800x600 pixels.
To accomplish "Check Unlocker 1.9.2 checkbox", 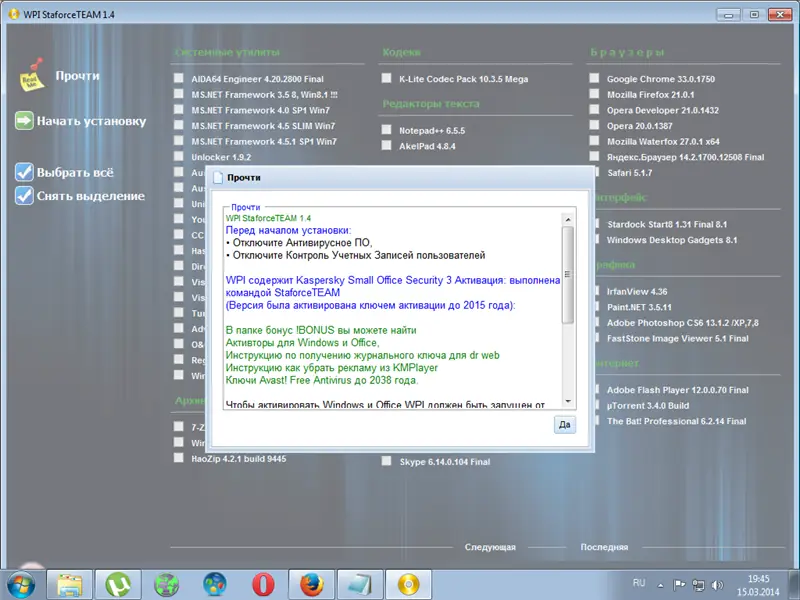I will tap(179, 156).
